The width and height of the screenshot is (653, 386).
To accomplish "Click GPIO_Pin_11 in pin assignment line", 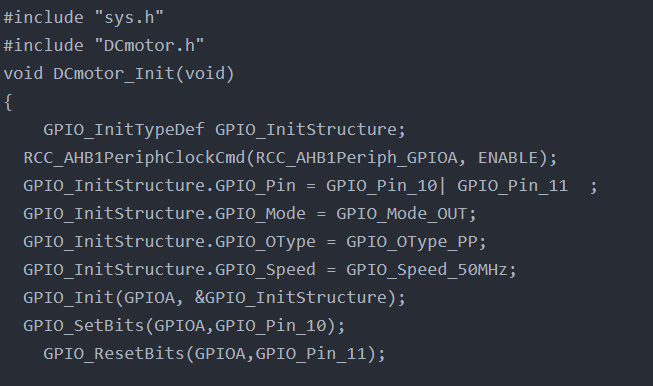I will tap(513, 186).
